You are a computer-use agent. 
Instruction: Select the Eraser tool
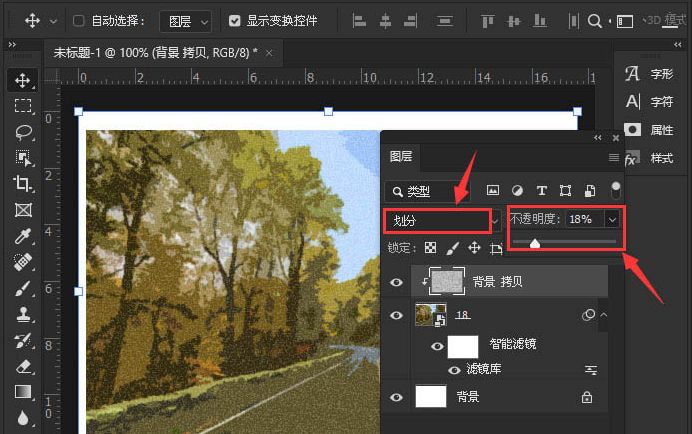[x=22, y=366]
